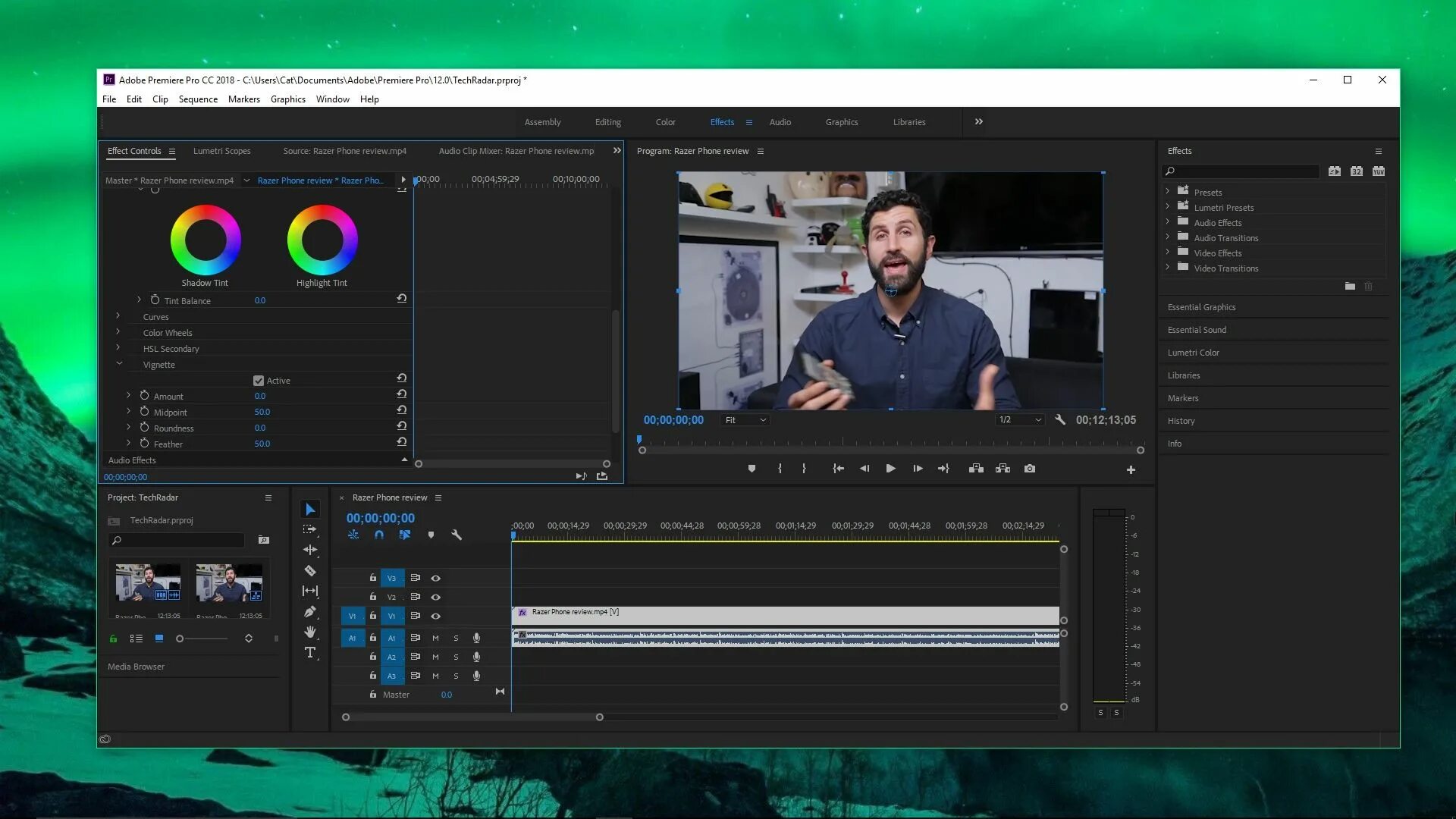Expand the Video Effects folder
Image resolution: width=1456 pixels, height=819 pixels.
[1168, 253]
